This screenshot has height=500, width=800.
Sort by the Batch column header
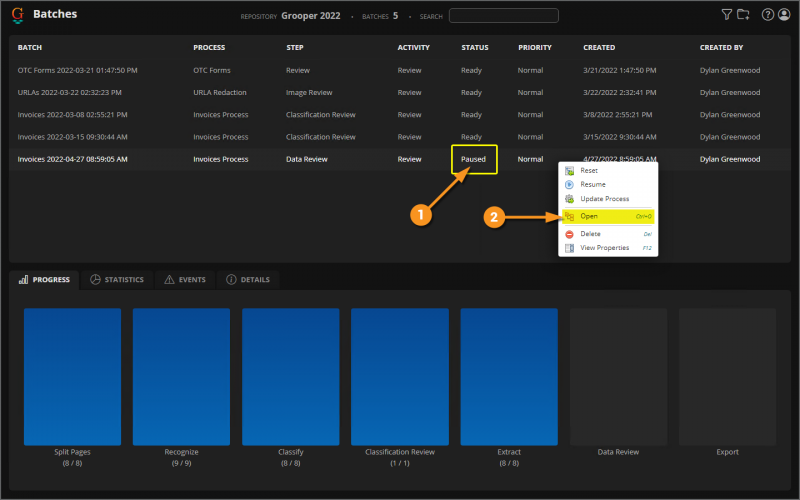(30, 47)
